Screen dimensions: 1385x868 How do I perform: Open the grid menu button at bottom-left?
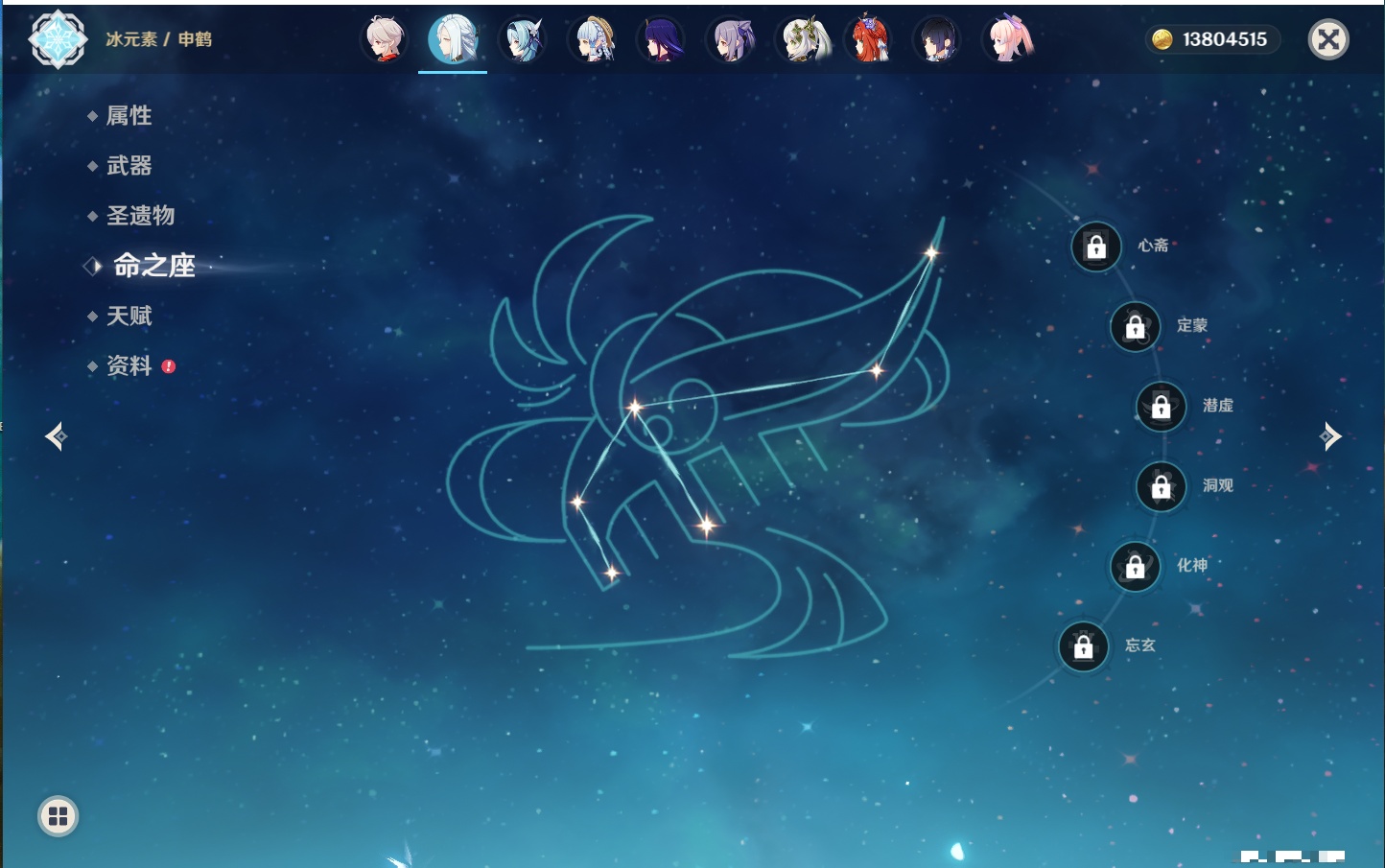pos(58,816)
